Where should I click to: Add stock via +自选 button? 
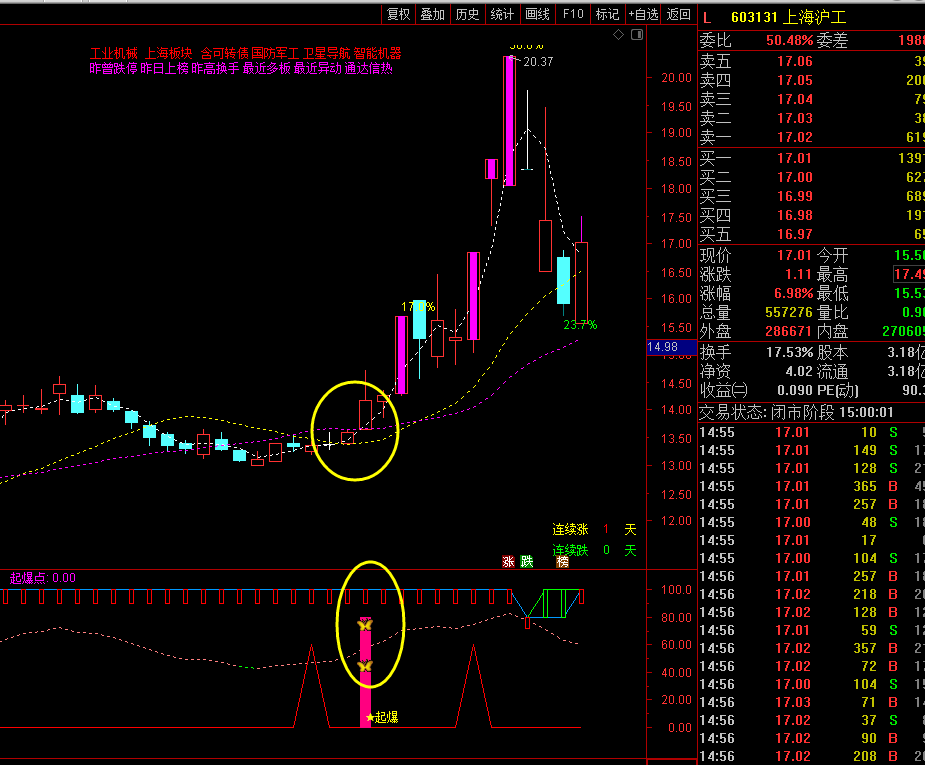click(643, 14)
